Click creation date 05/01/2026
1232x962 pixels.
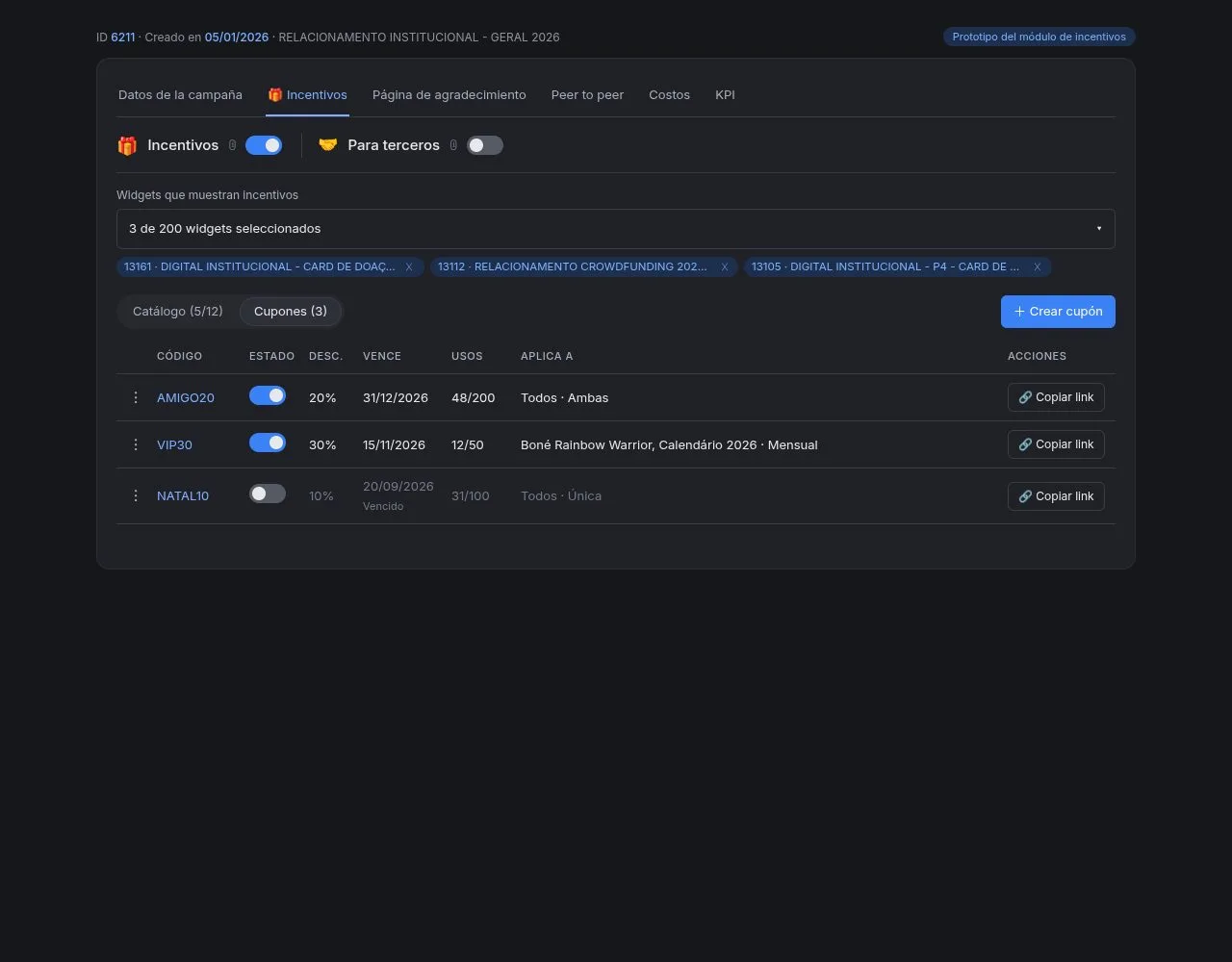(237, 37)
